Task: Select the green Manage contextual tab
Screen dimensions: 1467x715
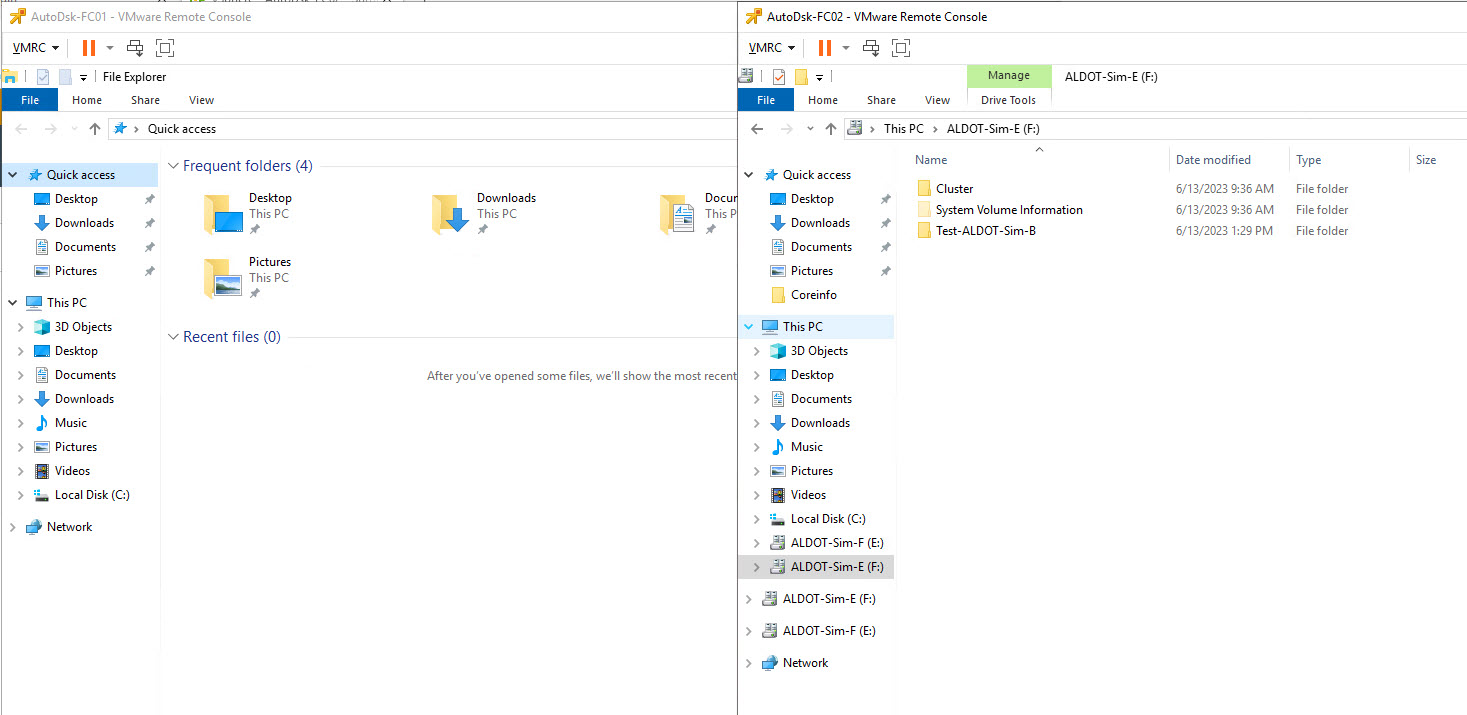Action: 1009,76
